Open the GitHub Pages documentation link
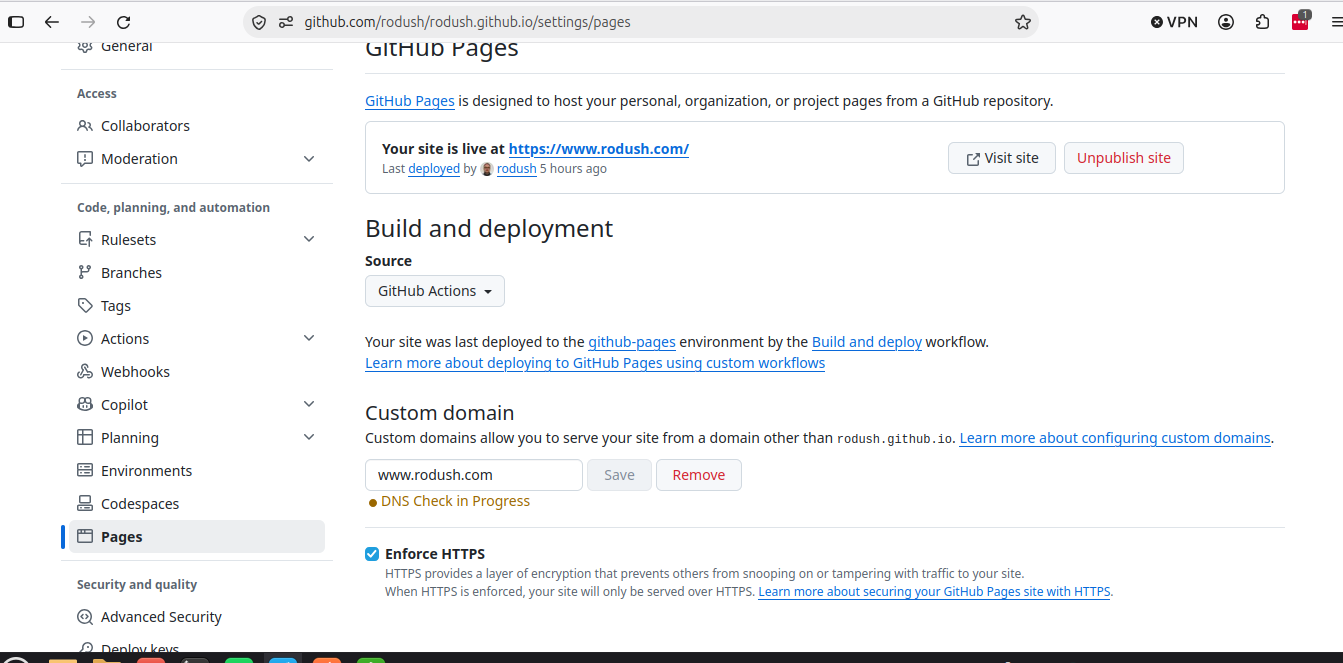The height and width of the screenshot is (663, 1343). [410, 101]
